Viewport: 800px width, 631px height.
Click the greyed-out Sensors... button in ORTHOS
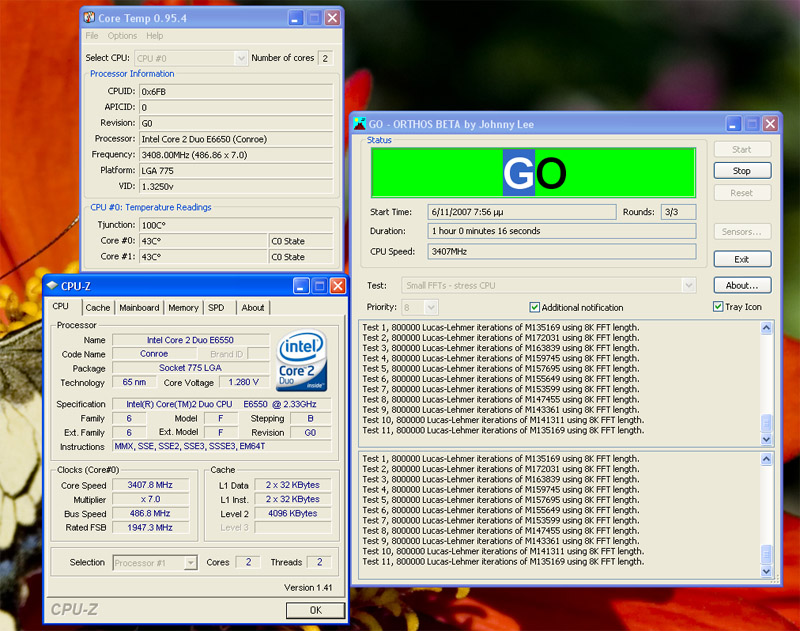point(742,232)
